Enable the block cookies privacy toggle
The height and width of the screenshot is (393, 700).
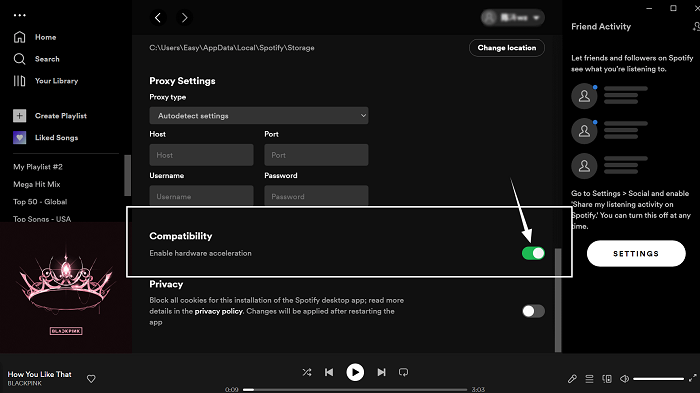pos(533,311)
